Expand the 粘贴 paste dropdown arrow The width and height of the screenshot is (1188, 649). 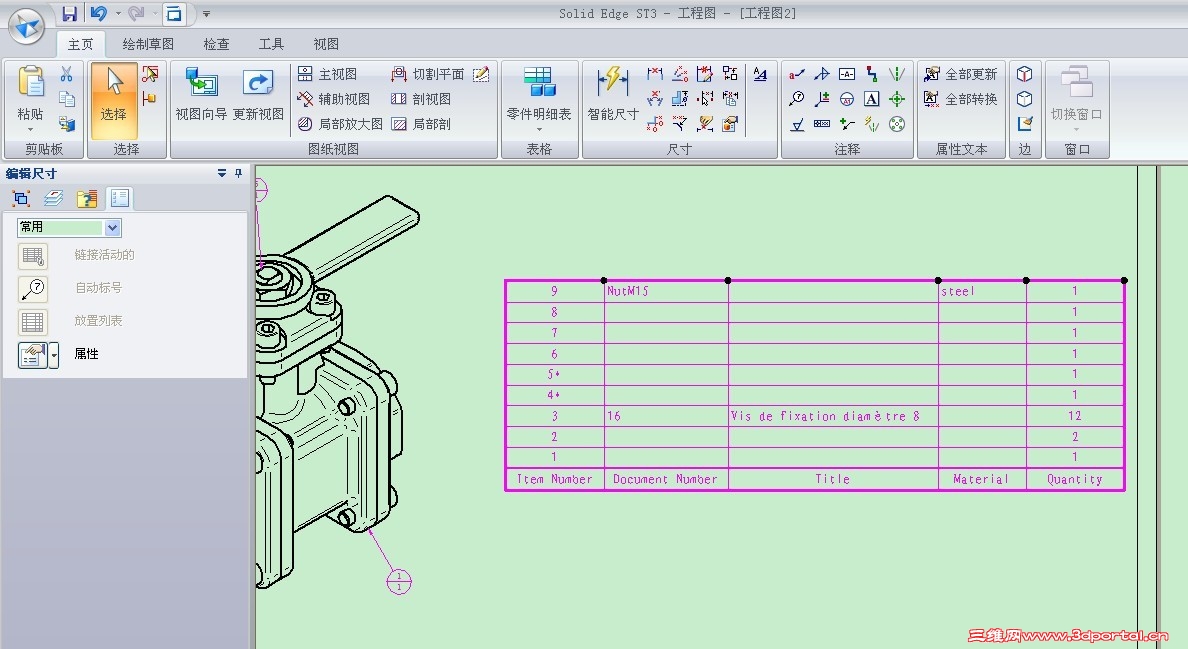(30, 129)
